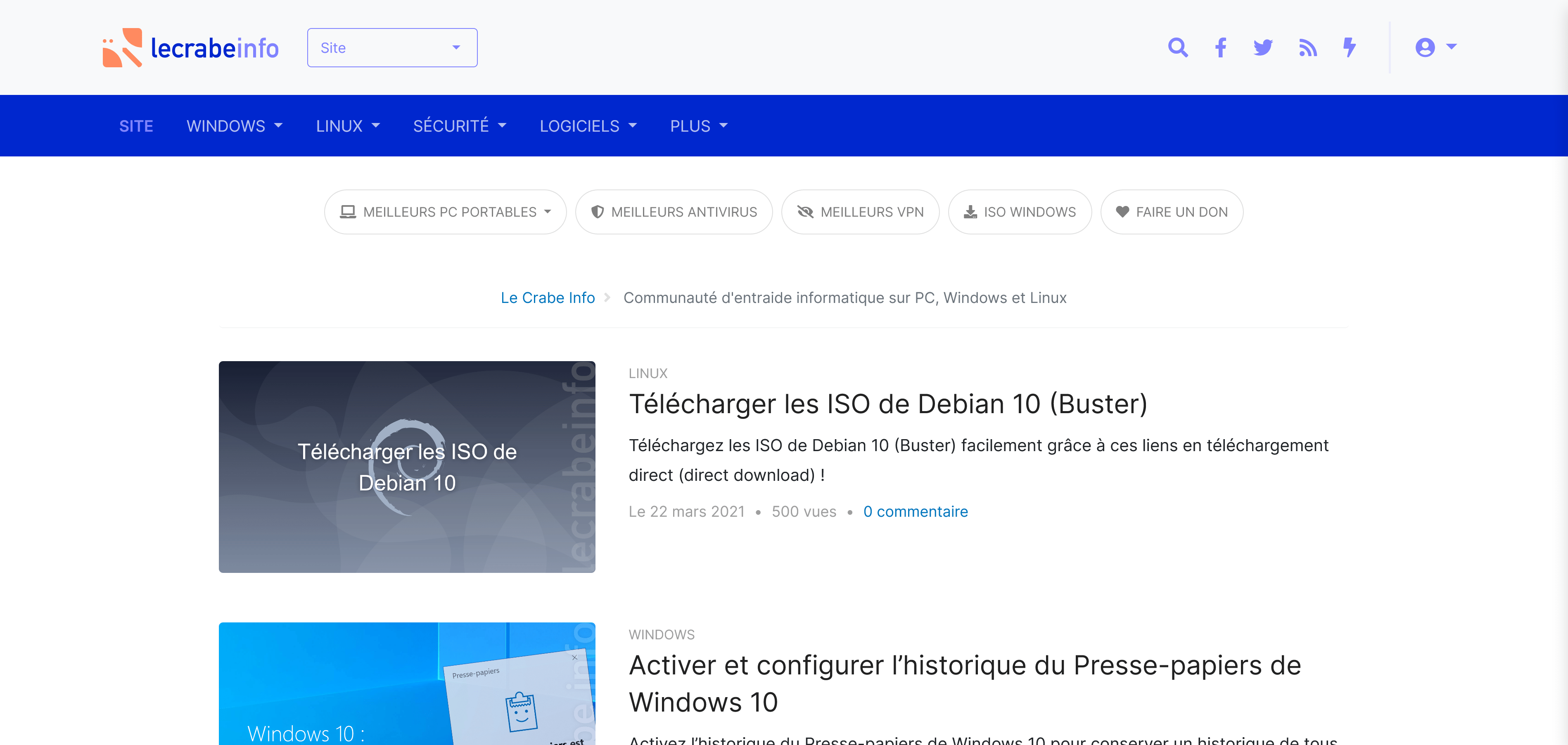
Task: Visit the Facebook page icon
Action: pos(1220,47)
